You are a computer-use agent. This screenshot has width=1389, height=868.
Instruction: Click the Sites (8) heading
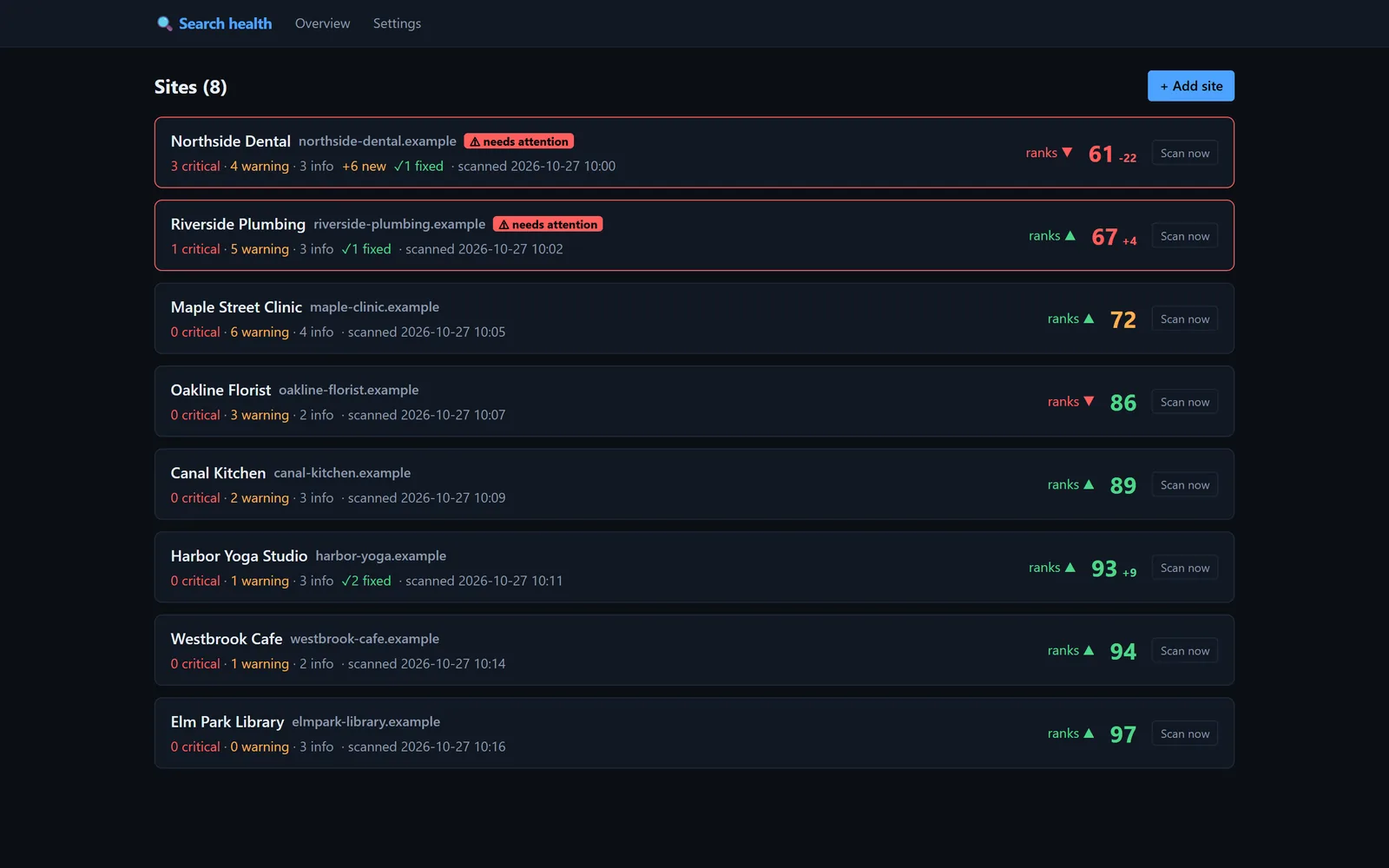coord(191,87)
